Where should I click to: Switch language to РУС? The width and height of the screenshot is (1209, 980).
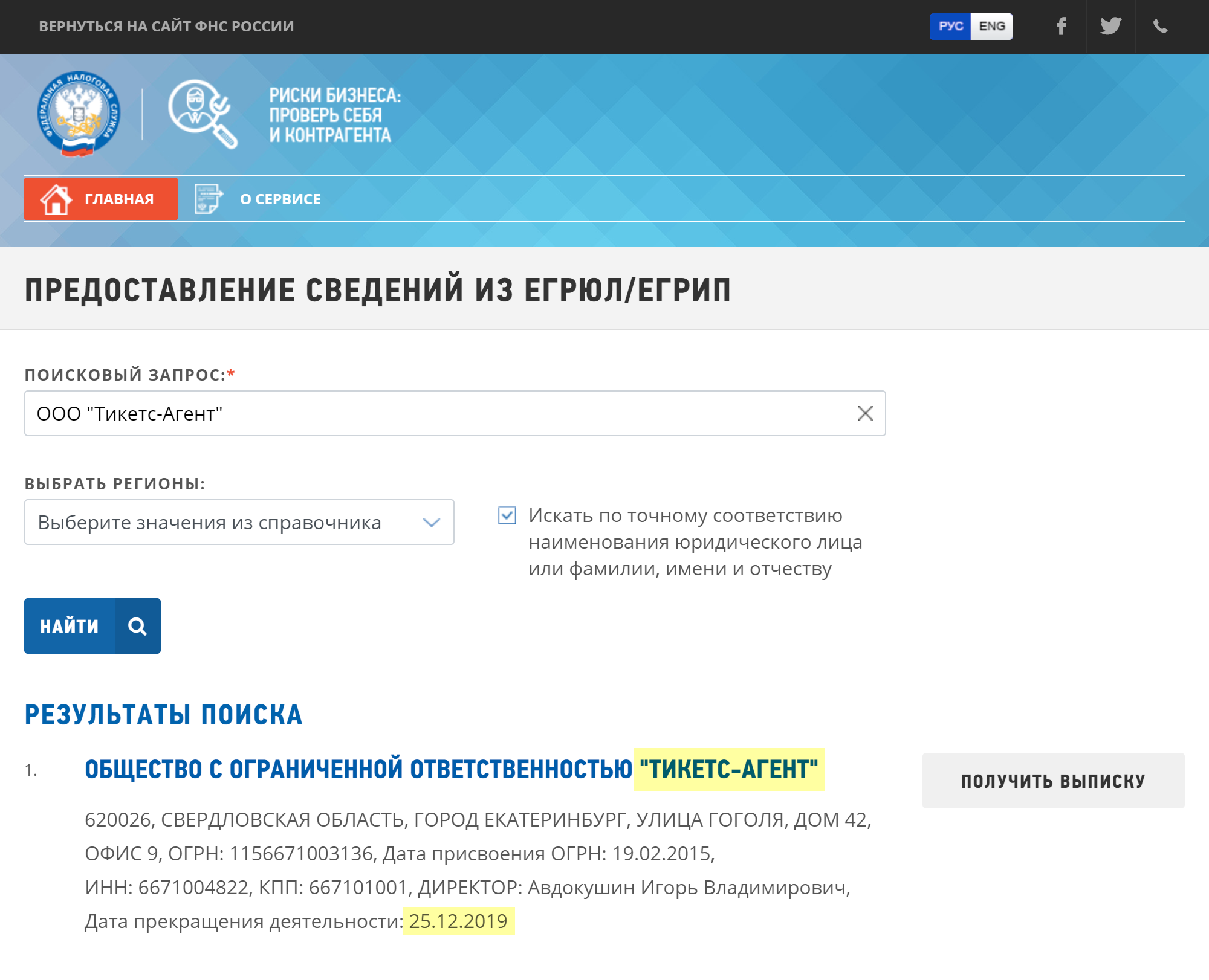pos(950,26)
